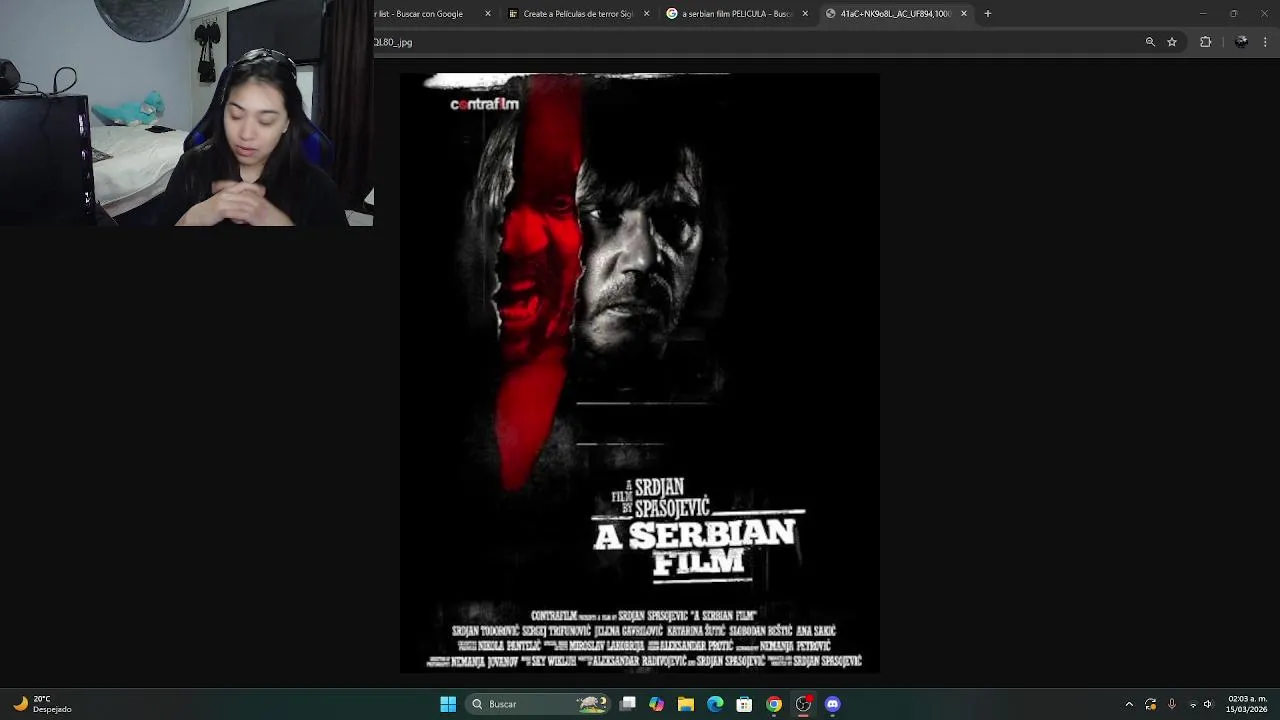Screen dimensions: 1280x720
Task: Switch to Google Chrome taskbar icon
Action: (x=773, y=704)
